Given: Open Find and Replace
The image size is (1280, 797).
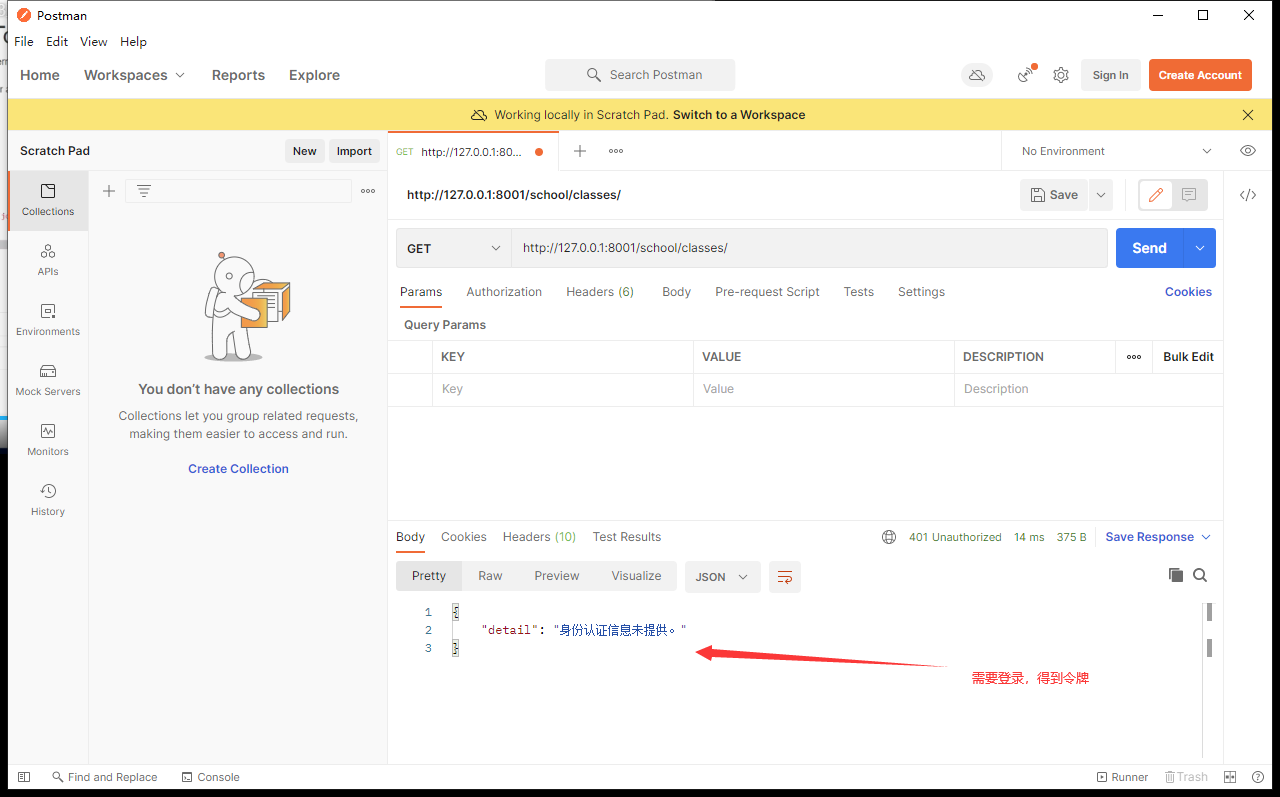Looking at the screenshot, I should (x=105, y=777).
